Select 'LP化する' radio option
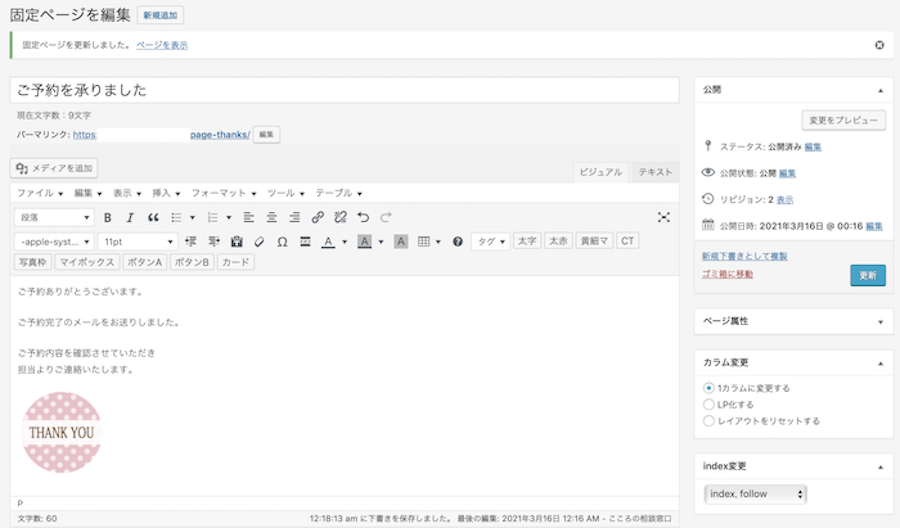This screenshot has height=528, width=900. 709,405
